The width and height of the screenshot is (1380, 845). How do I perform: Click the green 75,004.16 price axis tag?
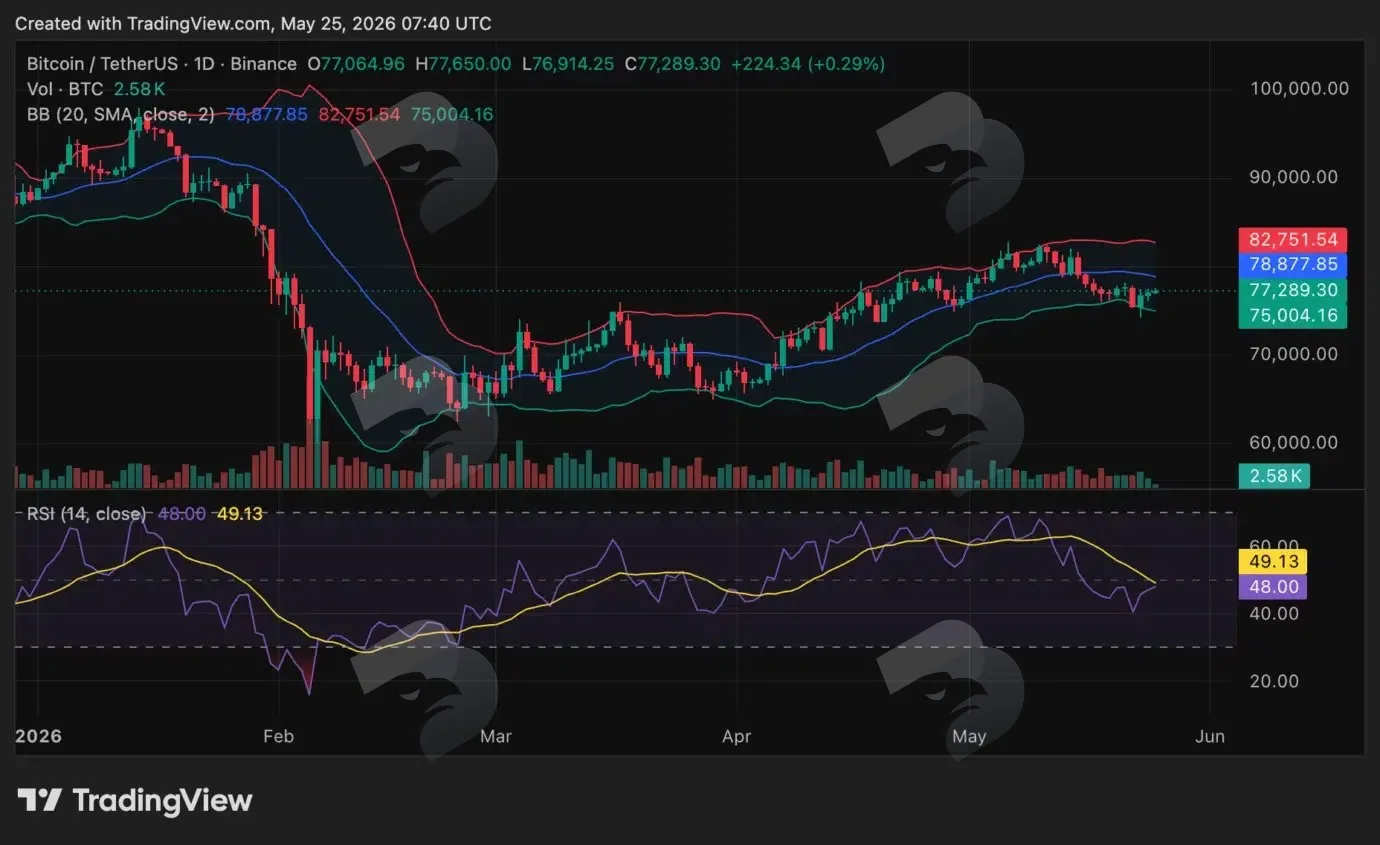1293,316
